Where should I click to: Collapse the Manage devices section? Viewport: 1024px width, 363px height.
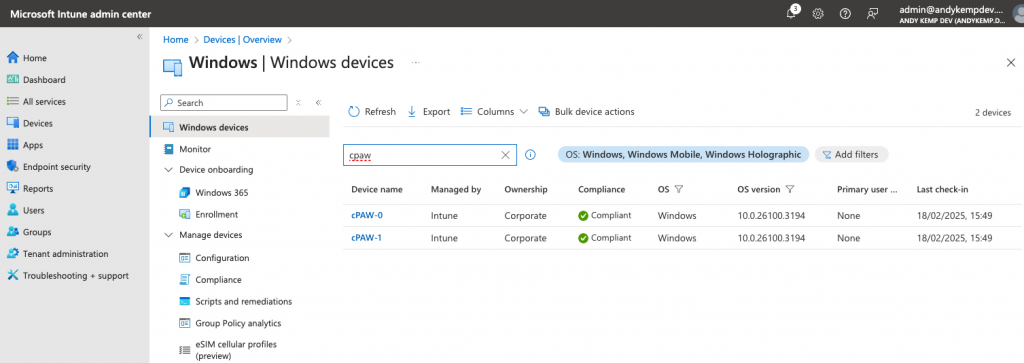[x=168, y=235]
